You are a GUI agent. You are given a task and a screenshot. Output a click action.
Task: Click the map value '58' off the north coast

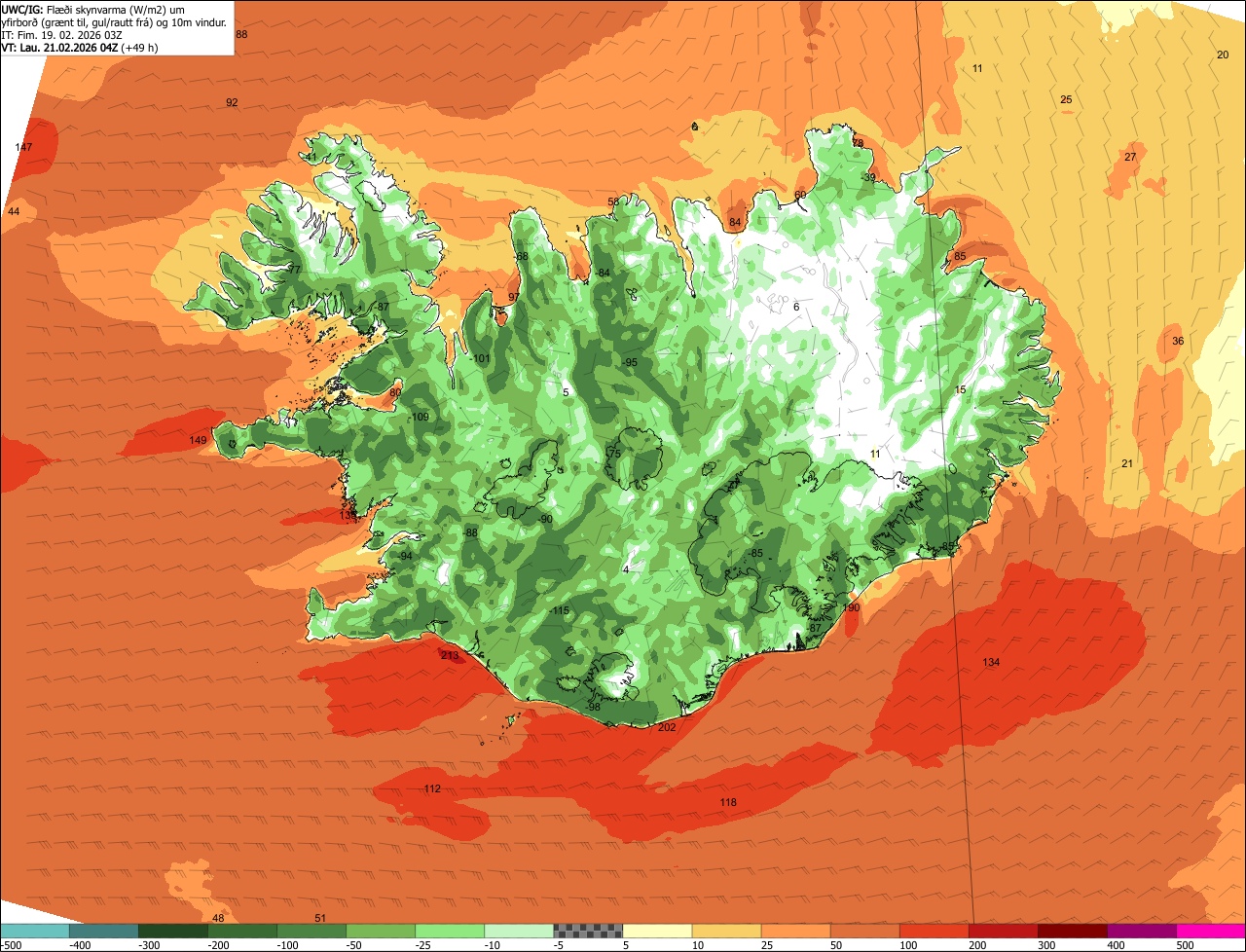(613, 201)
